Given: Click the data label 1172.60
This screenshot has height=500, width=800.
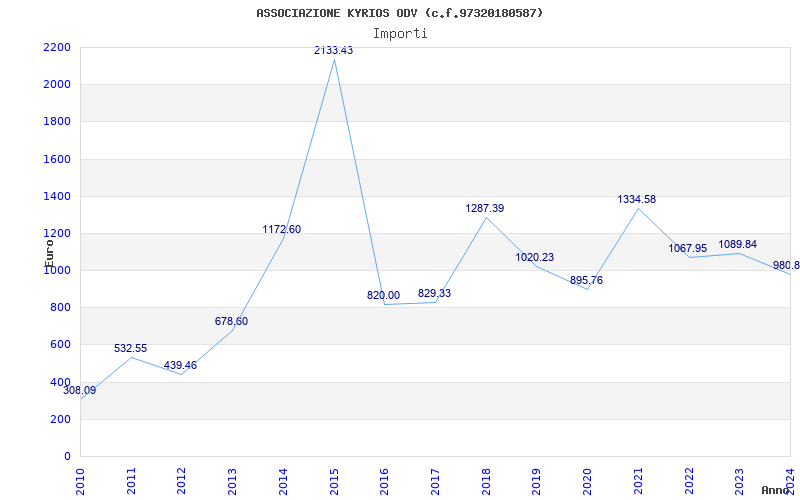Looking at the screenshot, I should click(x=282, y=230).
